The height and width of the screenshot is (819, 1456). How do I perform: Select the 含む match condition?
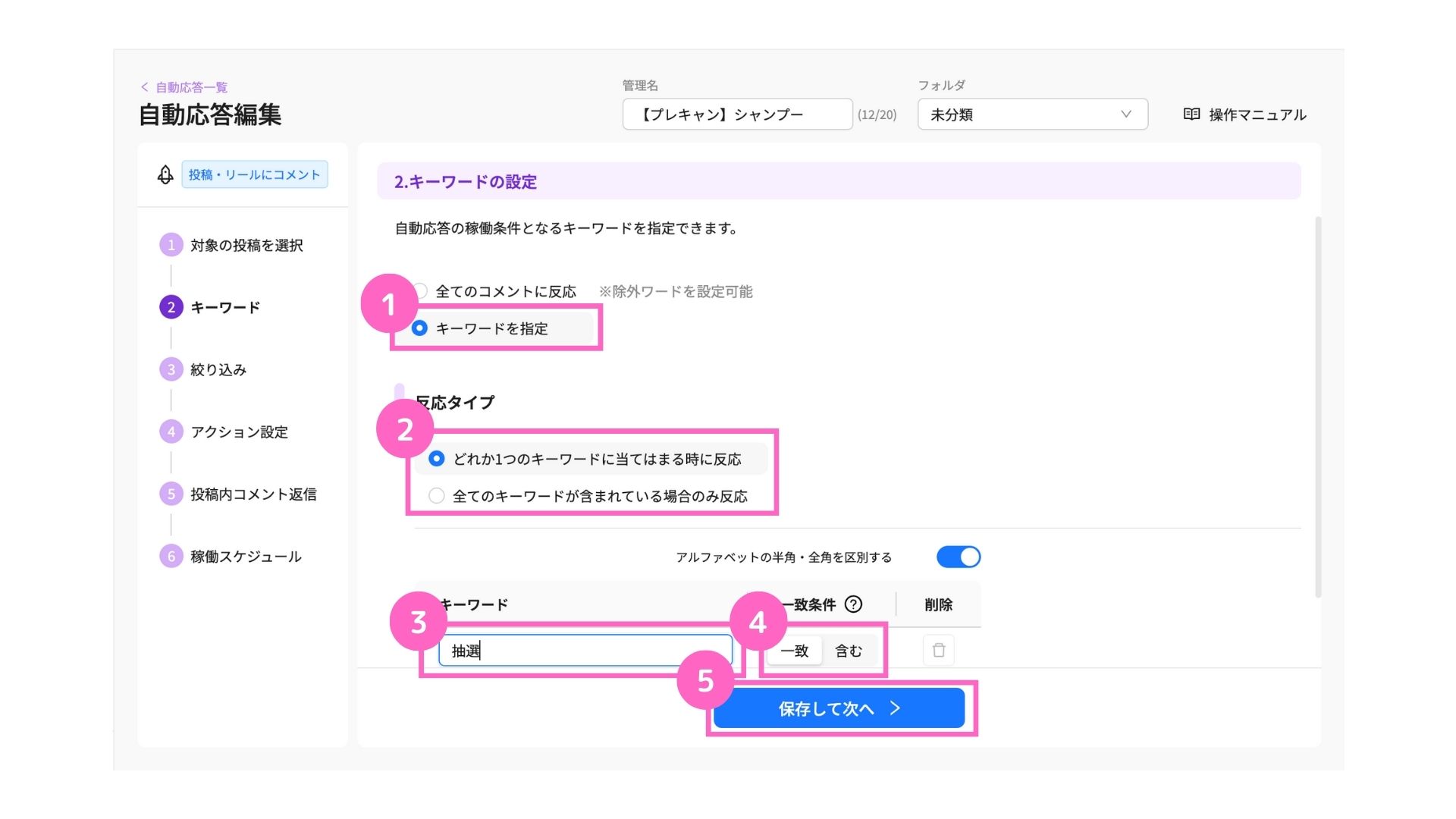[849, 651]
